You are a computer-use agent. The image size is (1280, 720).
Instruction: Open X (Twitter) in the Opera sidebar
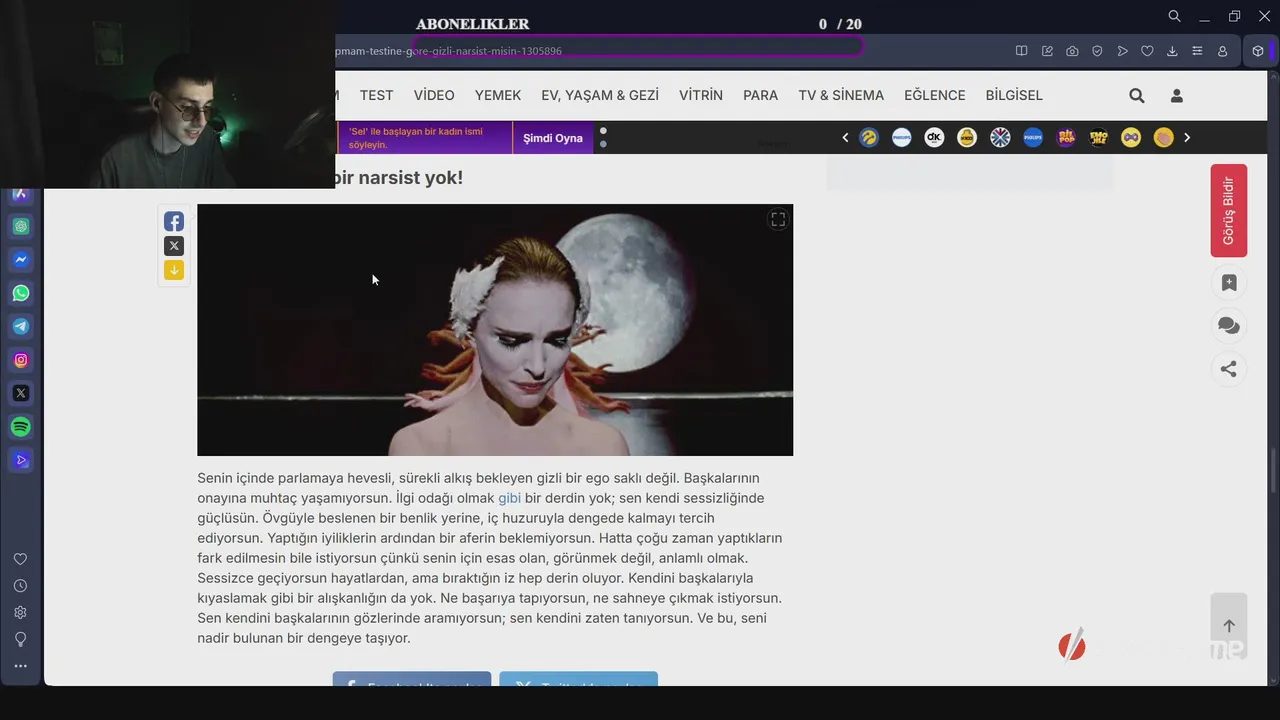tap(21, 393)
